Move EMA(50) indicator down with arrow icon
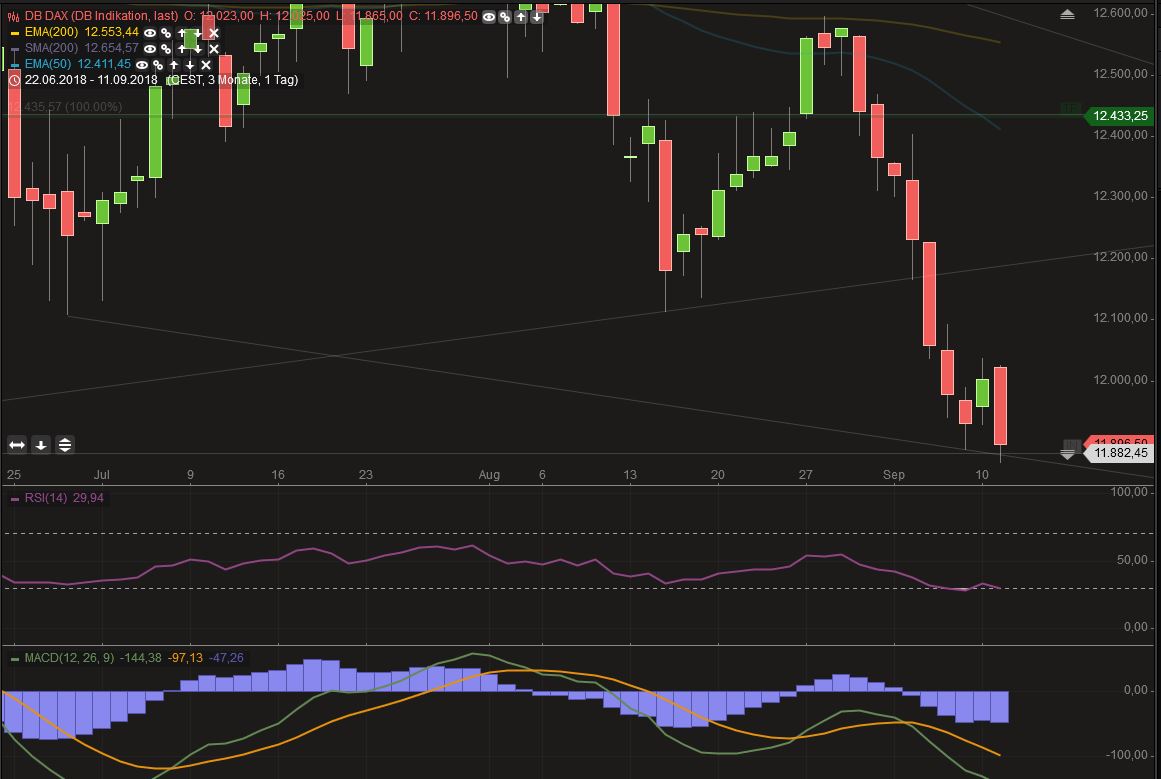This screenshot has width=1161, height=779. pos(189,64)
